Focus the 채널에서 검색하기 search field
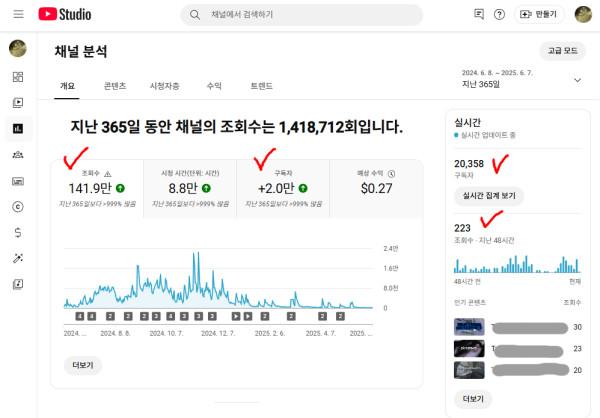 pyautogui.click(x=302, y=15)
